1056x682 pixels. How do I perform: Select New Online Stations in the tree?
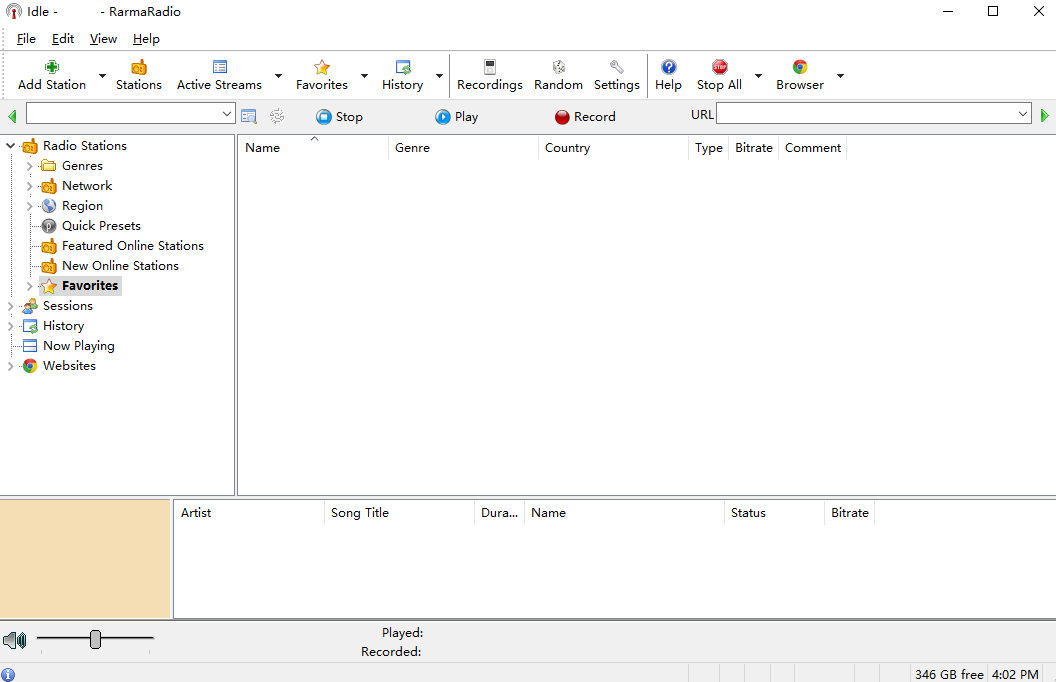click(x=120, y=266)
